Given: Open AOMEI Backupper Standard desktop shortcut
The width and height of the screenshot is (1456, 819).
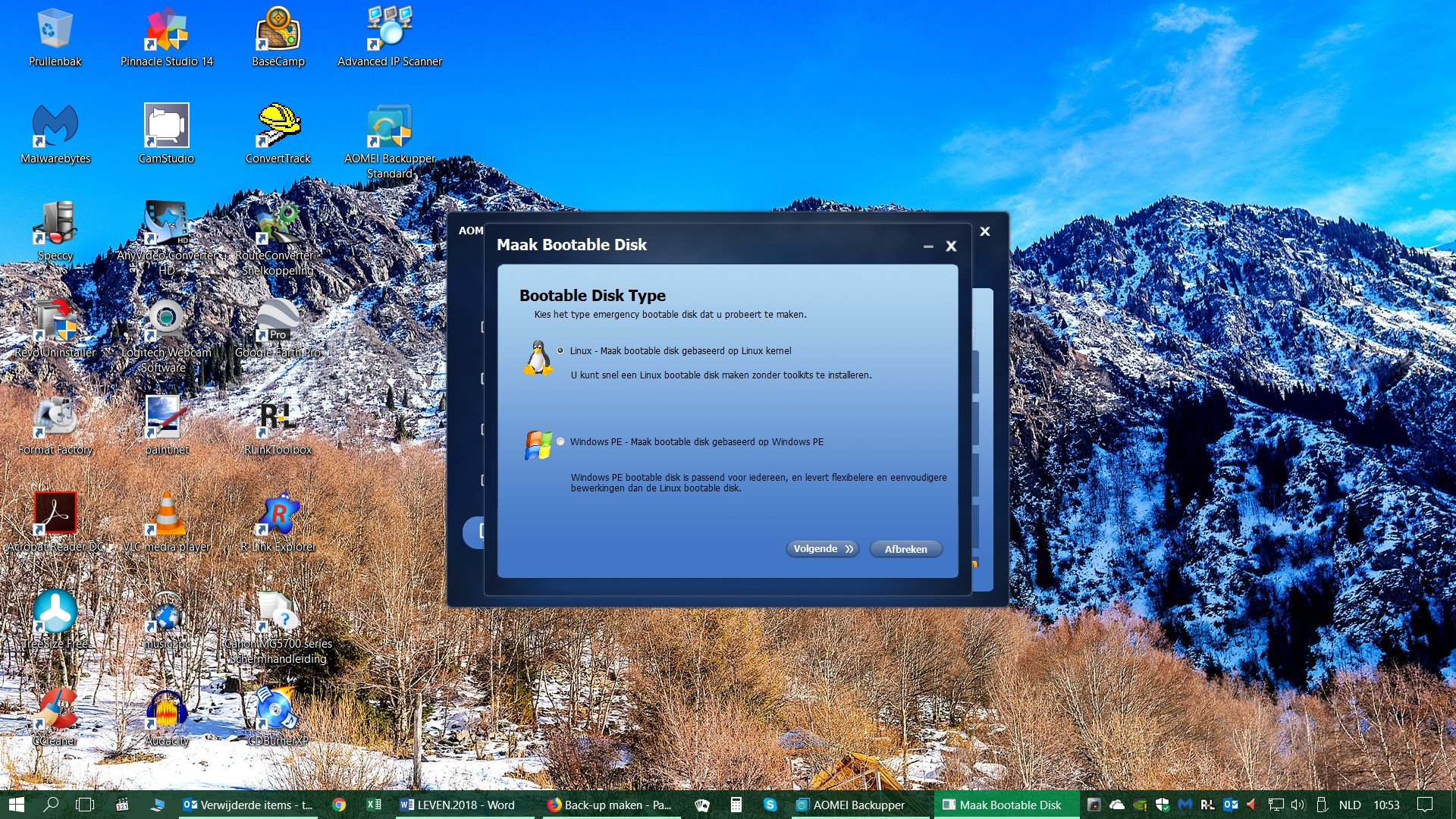Looking at the screenshot, I should (390, 142).
